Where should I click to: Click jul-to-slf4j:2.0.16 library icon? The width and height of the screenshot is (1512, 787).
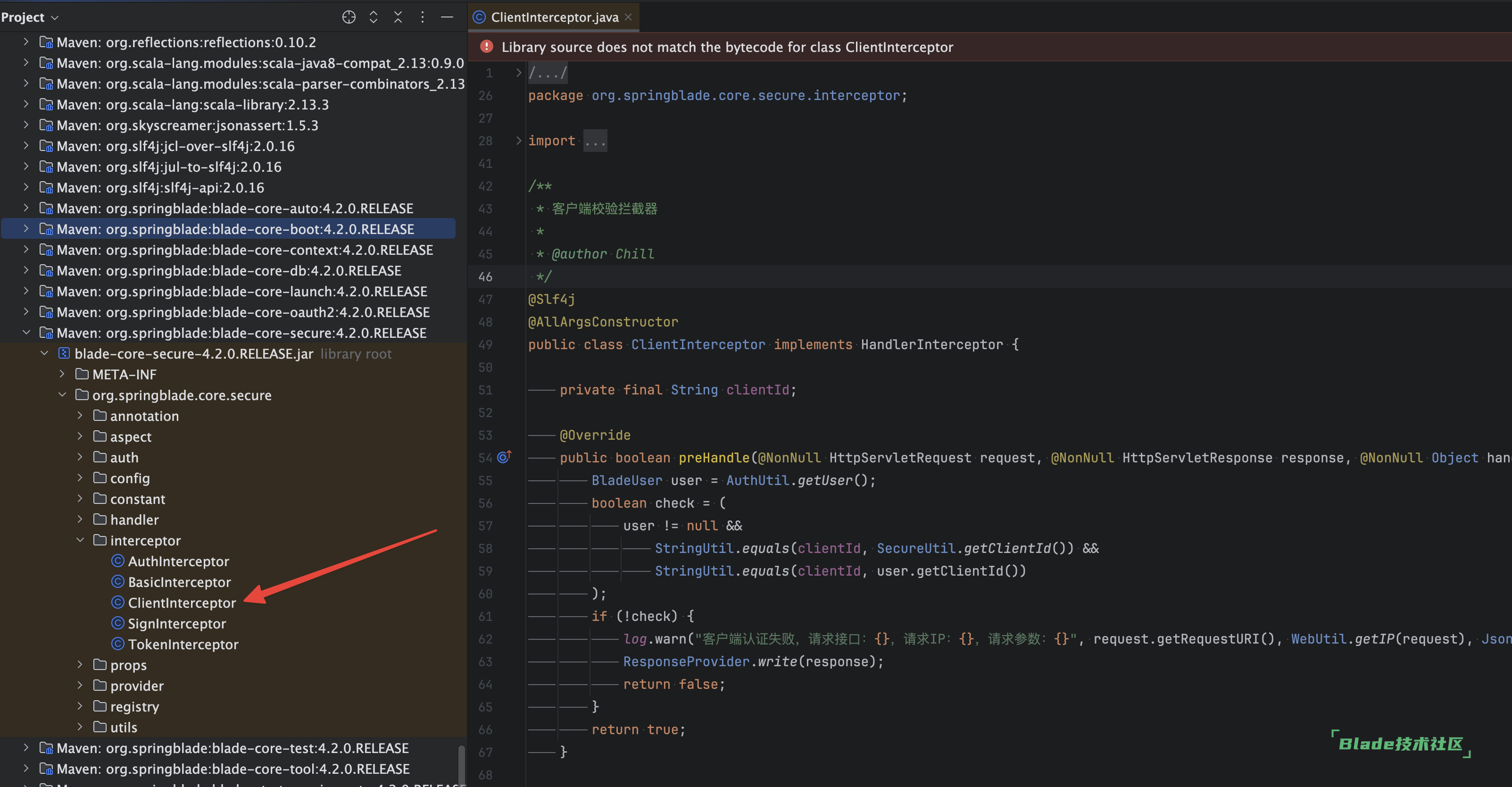click(46, 166)
